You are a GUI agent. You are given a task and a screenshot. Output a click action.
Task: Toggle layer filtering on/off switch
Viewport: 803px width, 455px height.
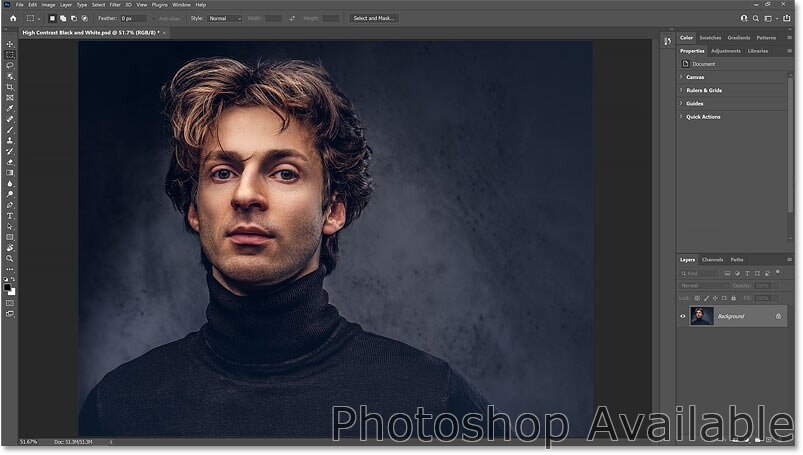(778, 273)
